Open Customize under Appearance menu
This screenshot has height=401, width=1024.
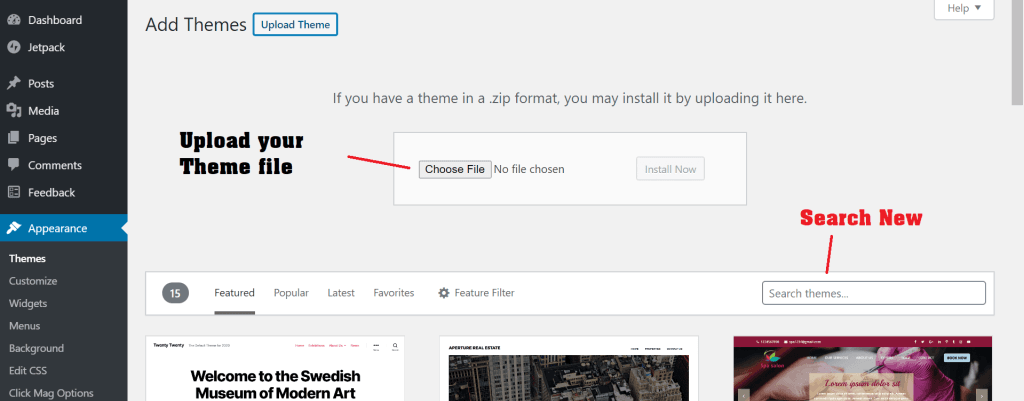click(x=33, y=281)
